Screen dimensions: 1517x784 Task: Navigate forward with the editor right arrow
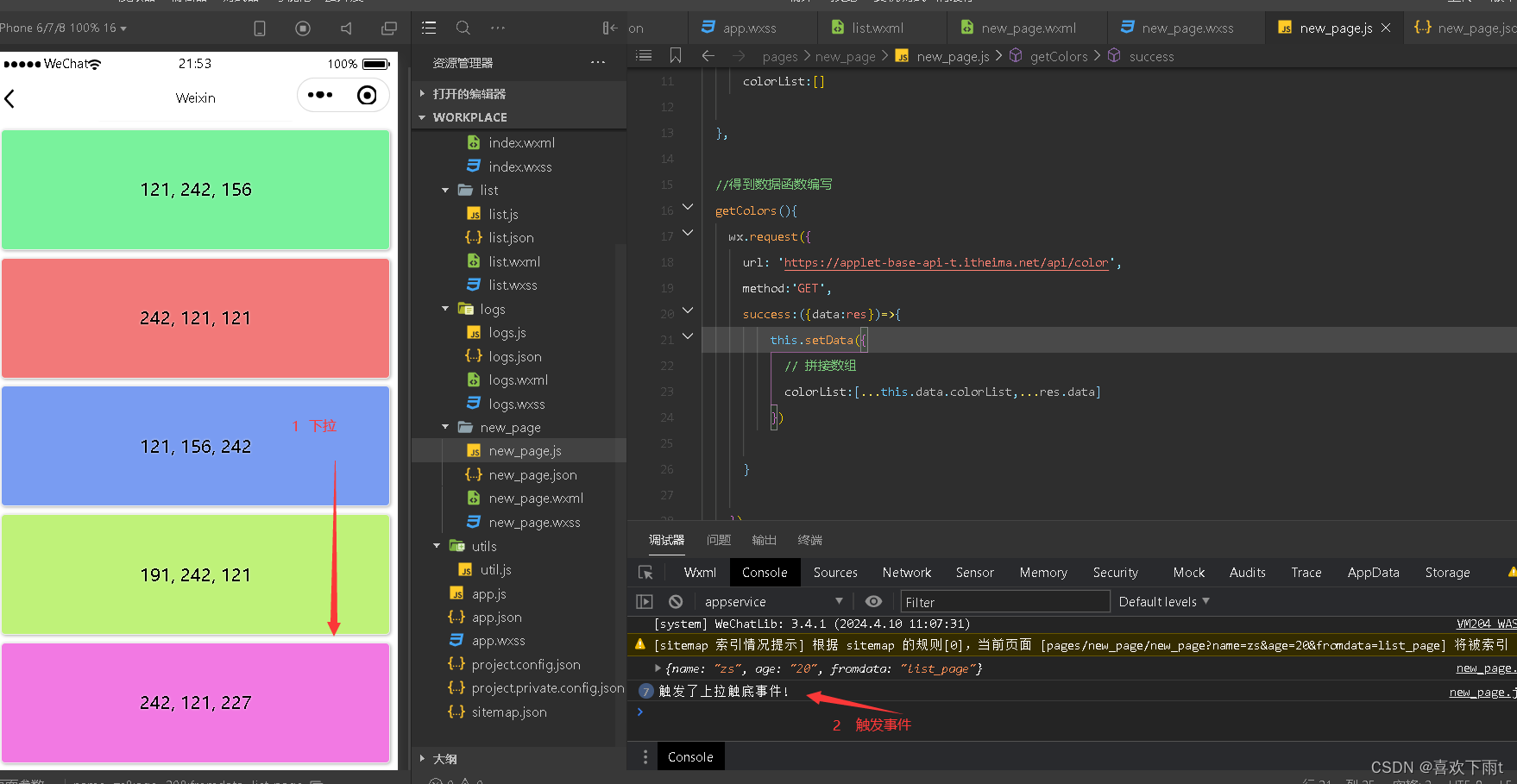click(x=739, y=55)
